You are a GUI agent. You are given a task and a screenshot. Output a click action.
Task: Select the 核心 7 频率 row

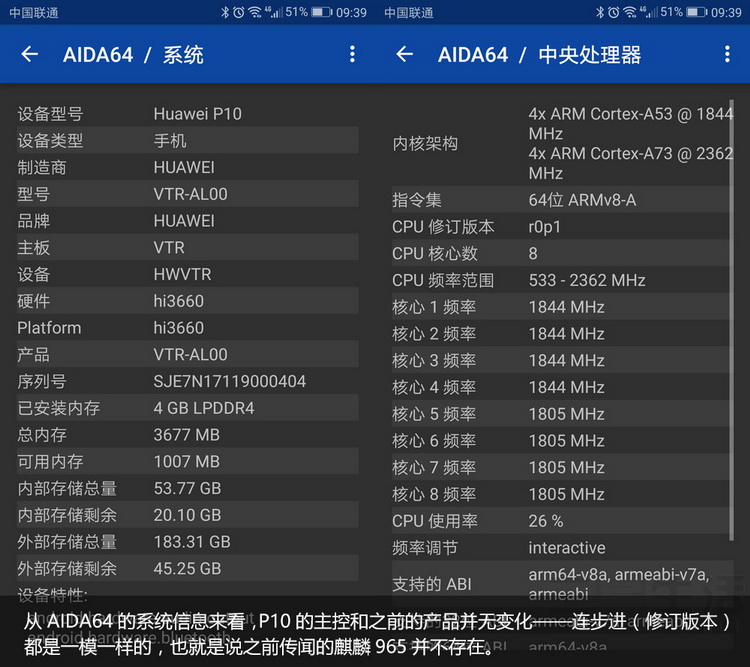click(x=562, y=467)
